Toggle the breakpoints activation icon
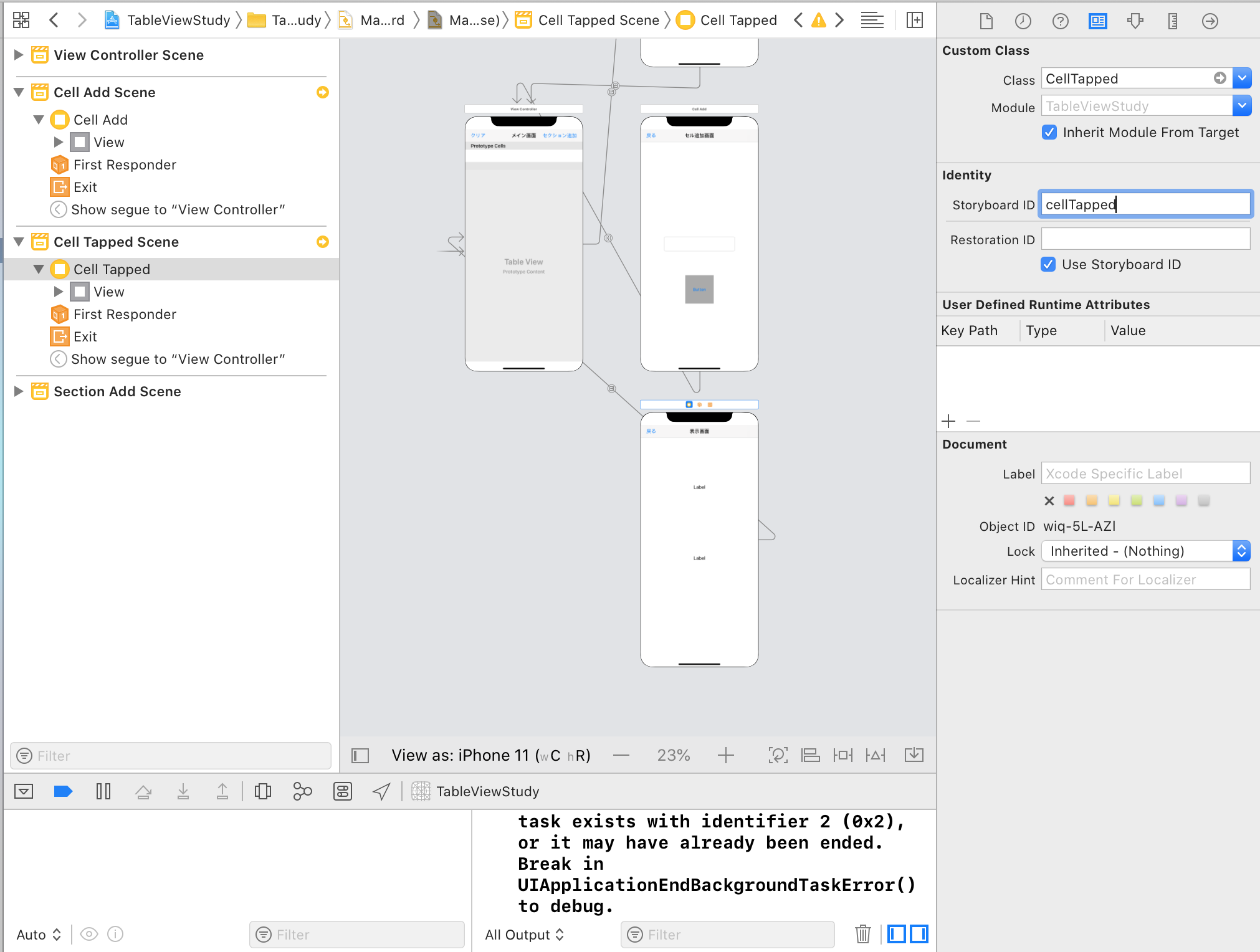This screenshot has width=1260, height=952. pos(63,791)
